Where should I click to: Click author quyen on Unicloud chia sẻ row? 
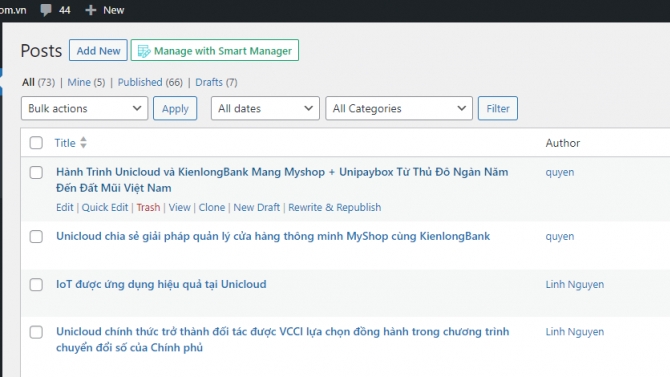click(560, 236)
